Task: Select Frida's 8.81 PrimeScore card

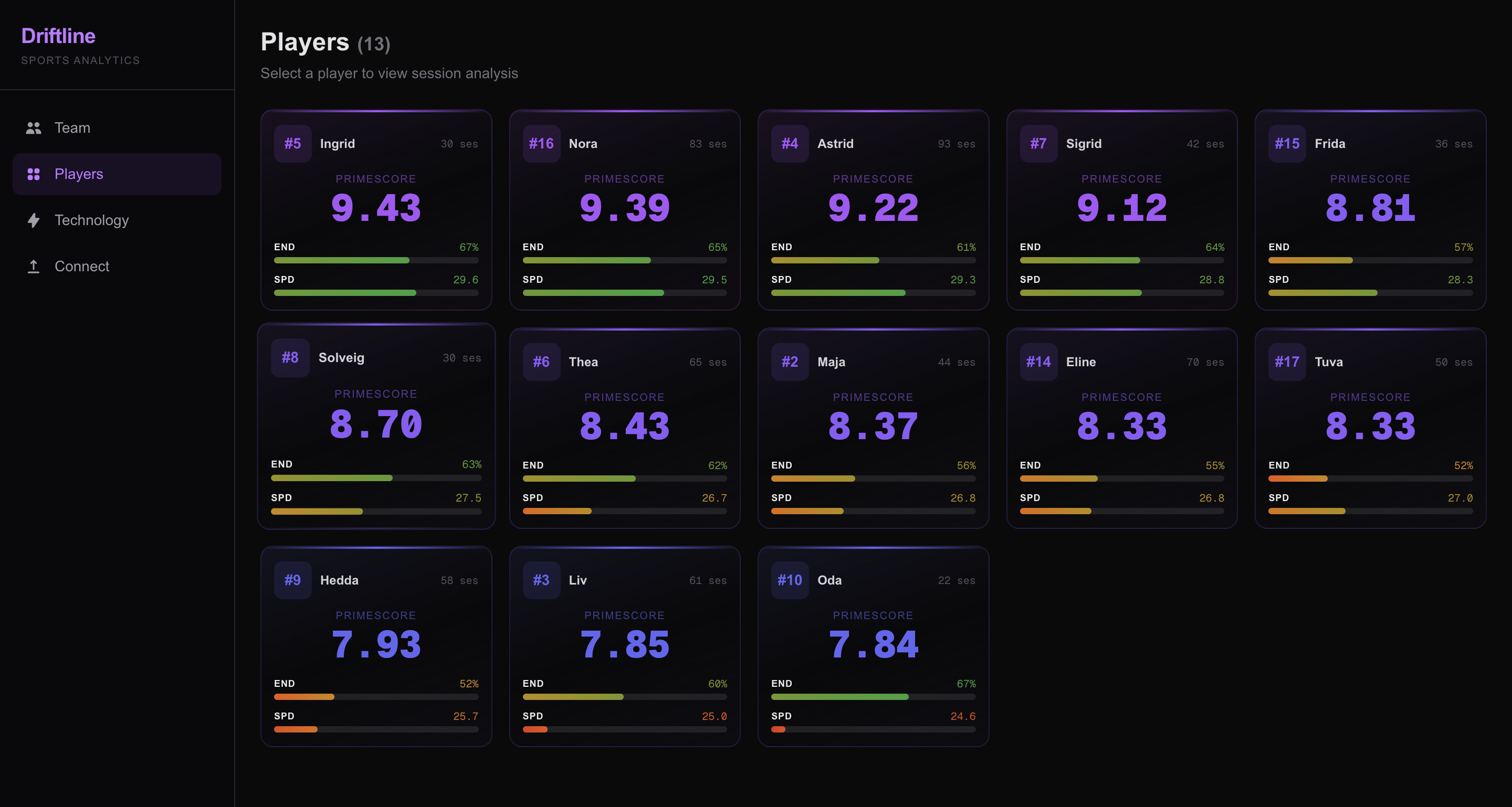Action: coord(1370,208)
